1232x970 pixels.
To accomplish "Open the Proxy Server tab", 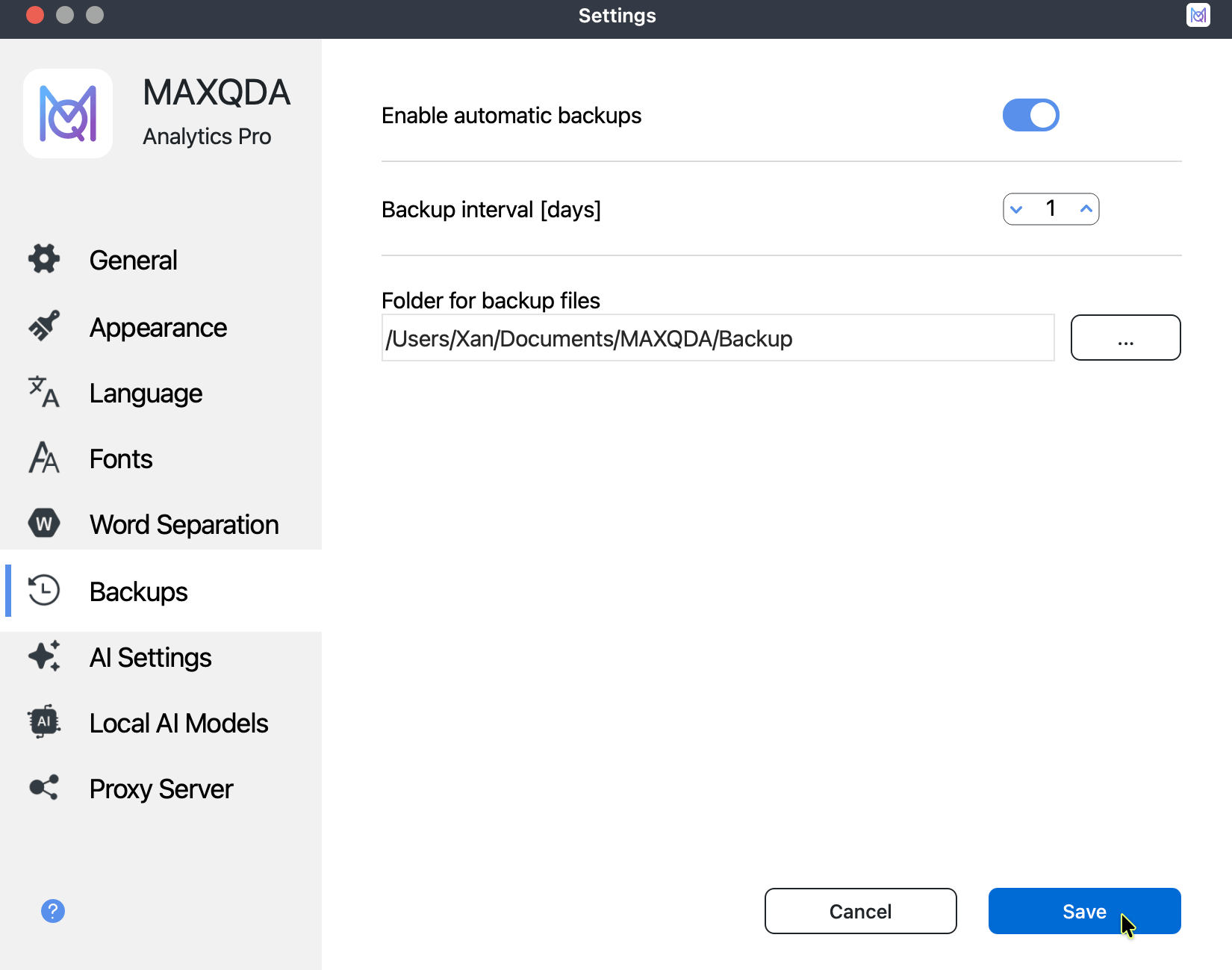I will click(x=161, y=789).
